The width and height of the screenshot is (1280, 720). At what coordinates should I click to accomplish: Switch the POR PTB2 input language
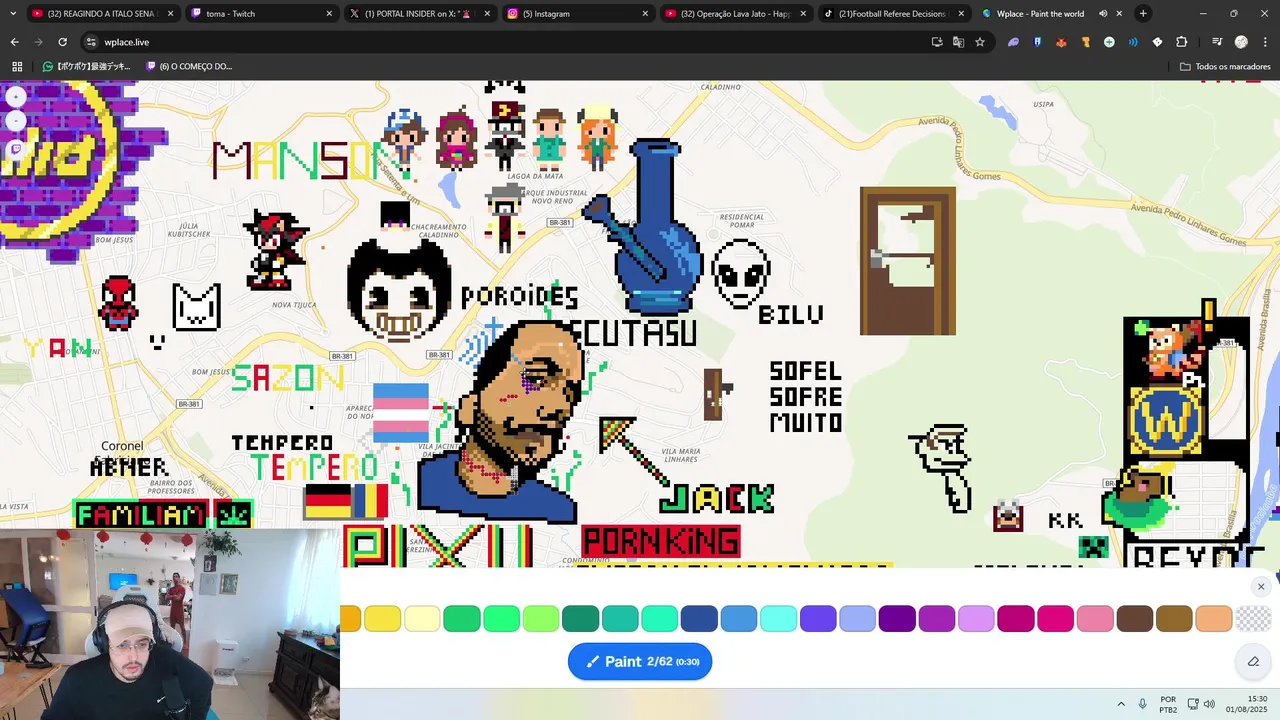point(1168,704)
